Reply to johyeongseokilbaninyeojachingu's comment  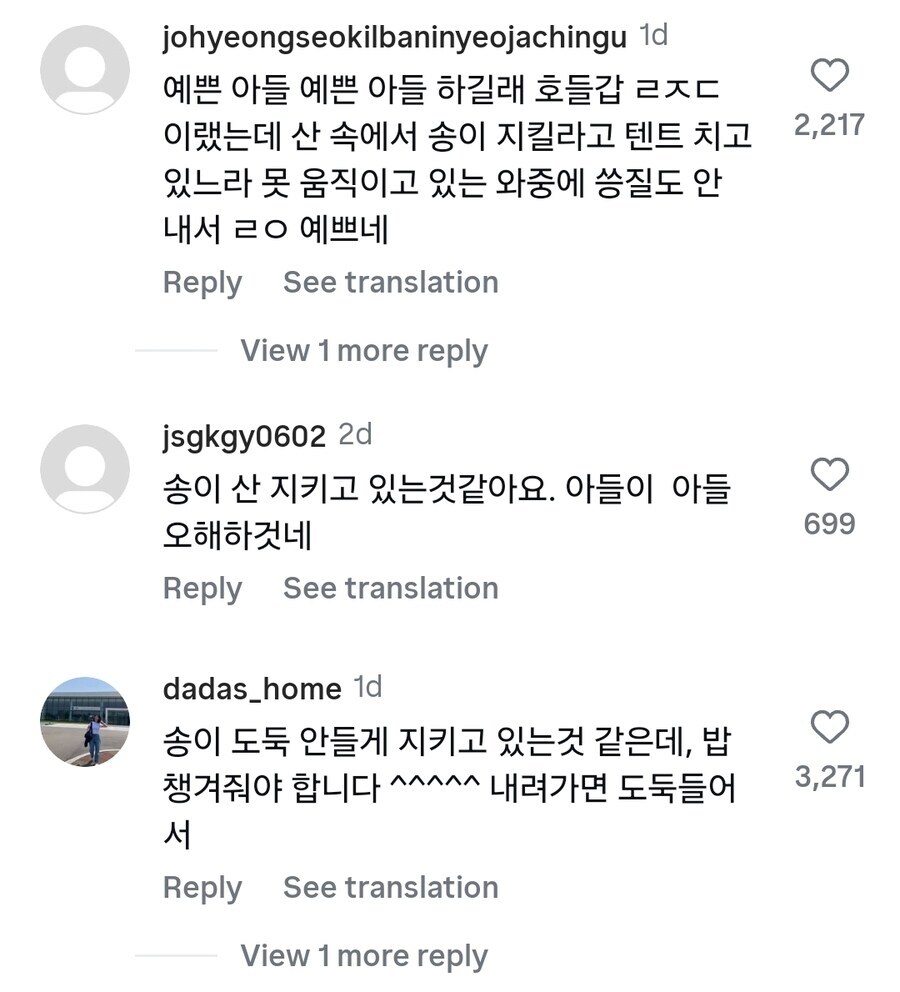coord(201,283)
